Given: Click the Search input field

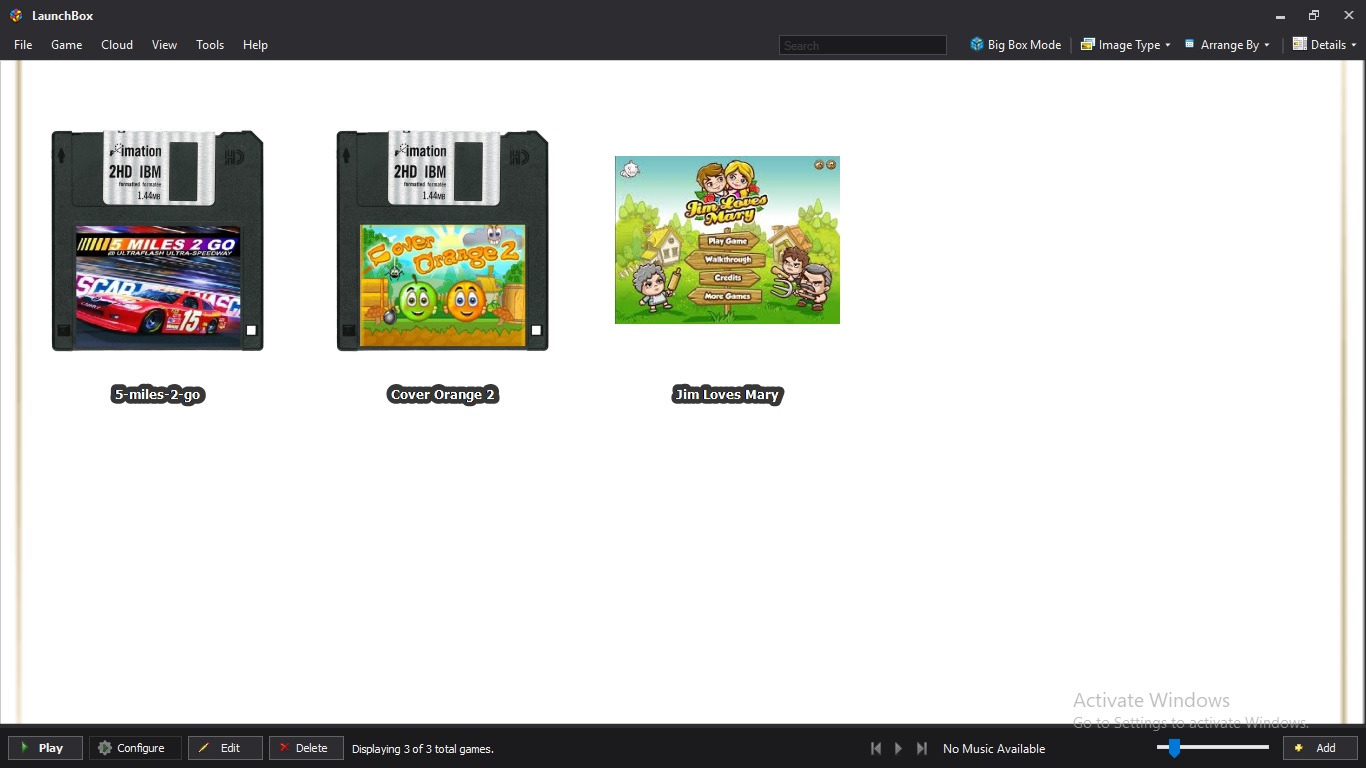Looking at the screenshot, I should [862, 45].
